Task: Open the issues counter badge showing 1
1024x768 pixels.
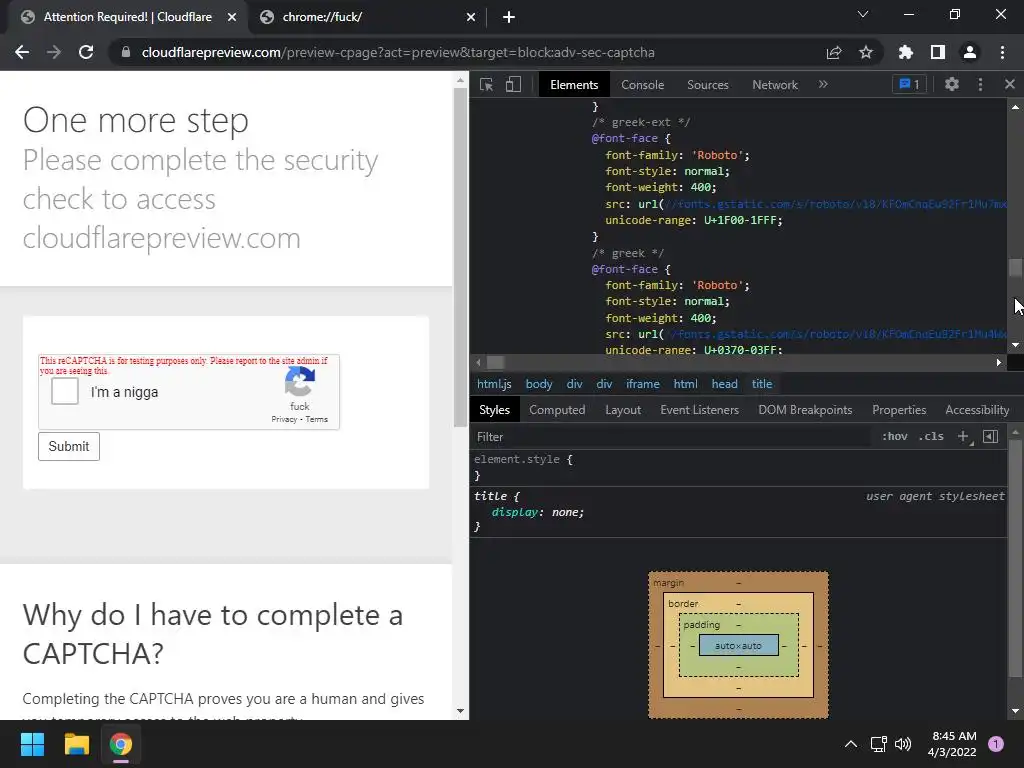Action: 909,84
